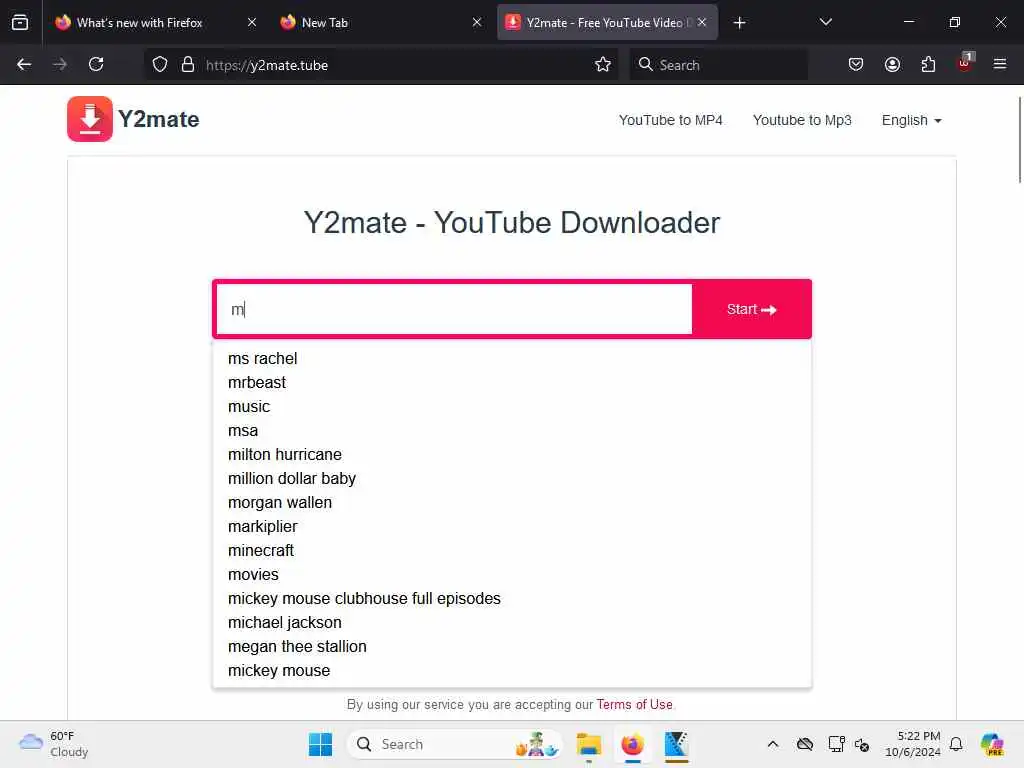Show hidden system tray icons
Image resolution: width=1024 pixels, height=768 pixels.
(773, 744)
